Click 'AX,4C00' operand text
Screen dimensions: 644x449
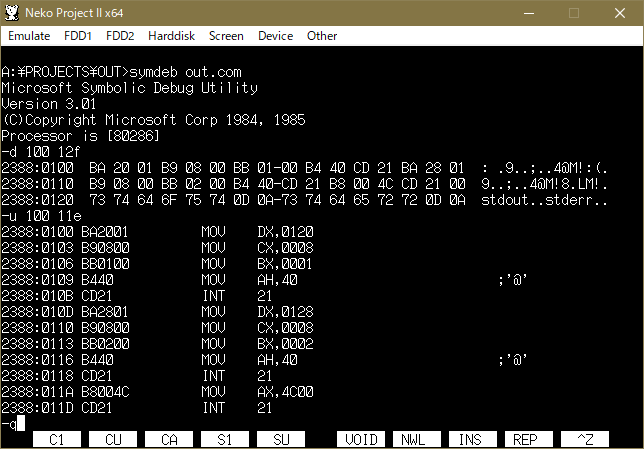(285, 392)
